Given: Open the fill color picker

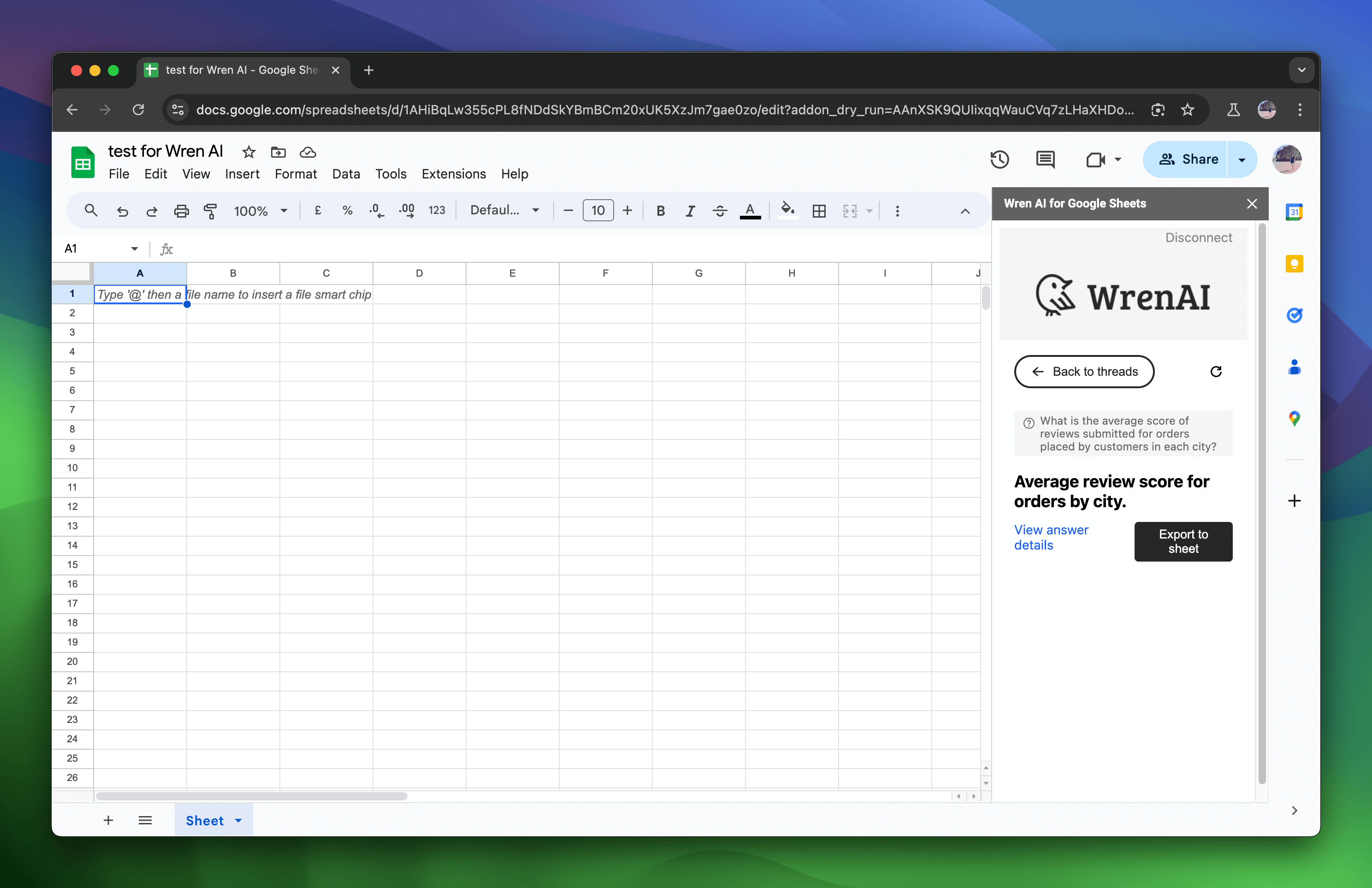Looking at the screenshot, I should tap(787, 211).
